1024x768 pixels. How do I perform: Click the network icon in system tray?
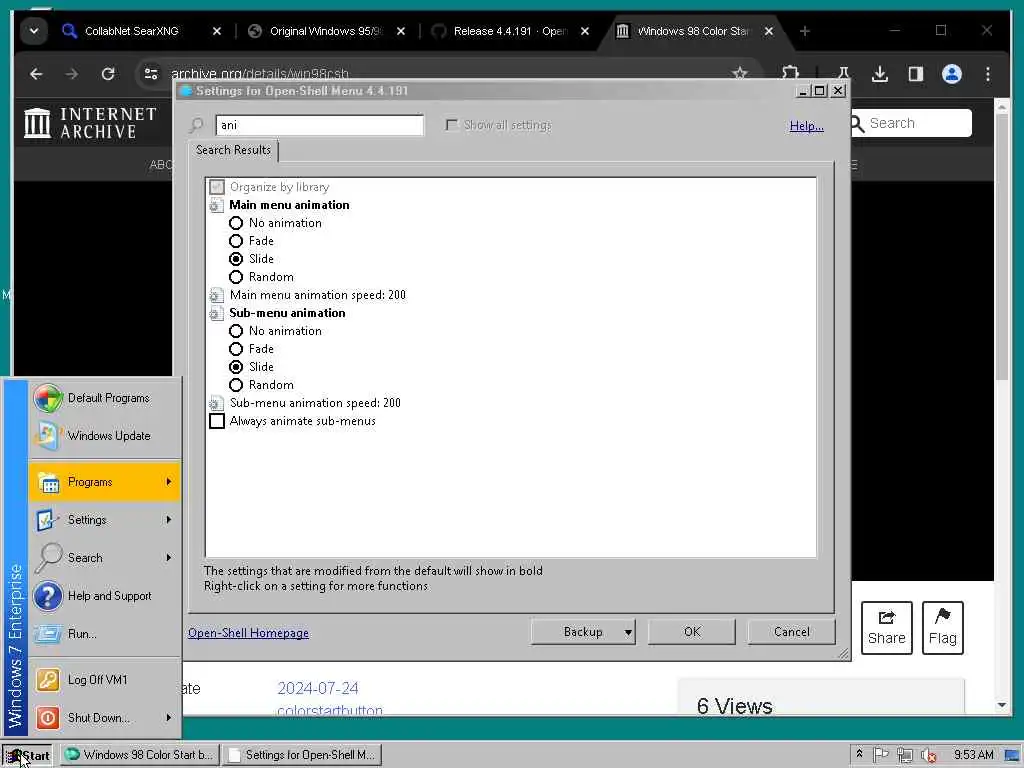(x=904, y=755)
